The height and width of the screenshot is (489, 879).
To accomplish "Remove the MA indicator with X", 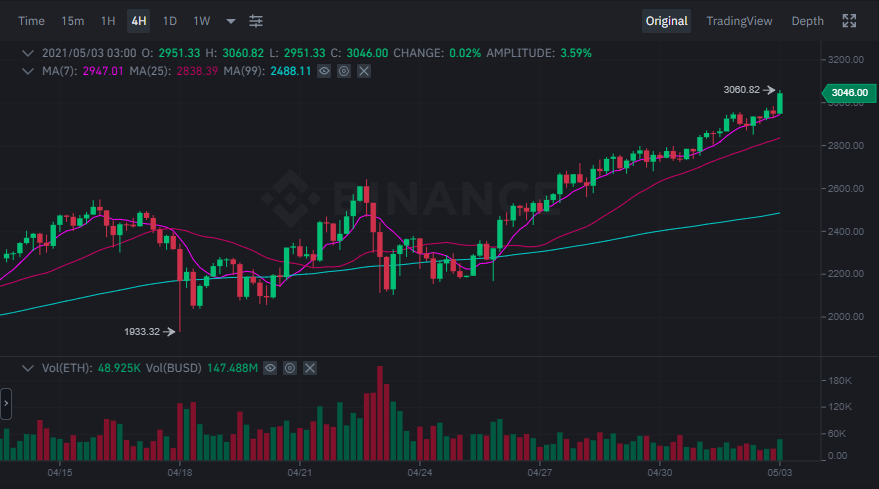I will (364, 71).
